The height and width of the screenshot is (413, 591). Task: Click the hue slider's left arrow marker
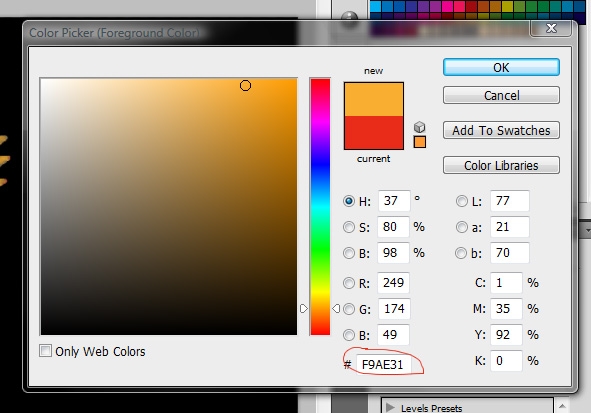click(303, 309)
